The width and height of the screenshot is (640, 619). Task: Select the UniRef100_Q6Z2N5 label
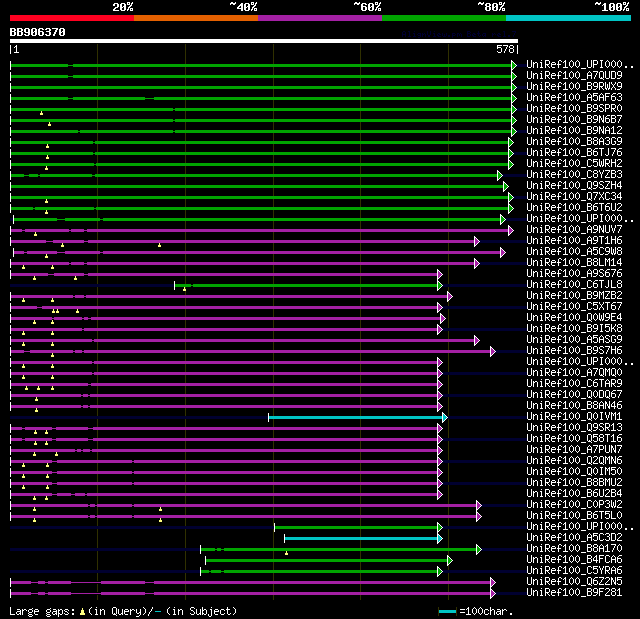pos(574,582)
